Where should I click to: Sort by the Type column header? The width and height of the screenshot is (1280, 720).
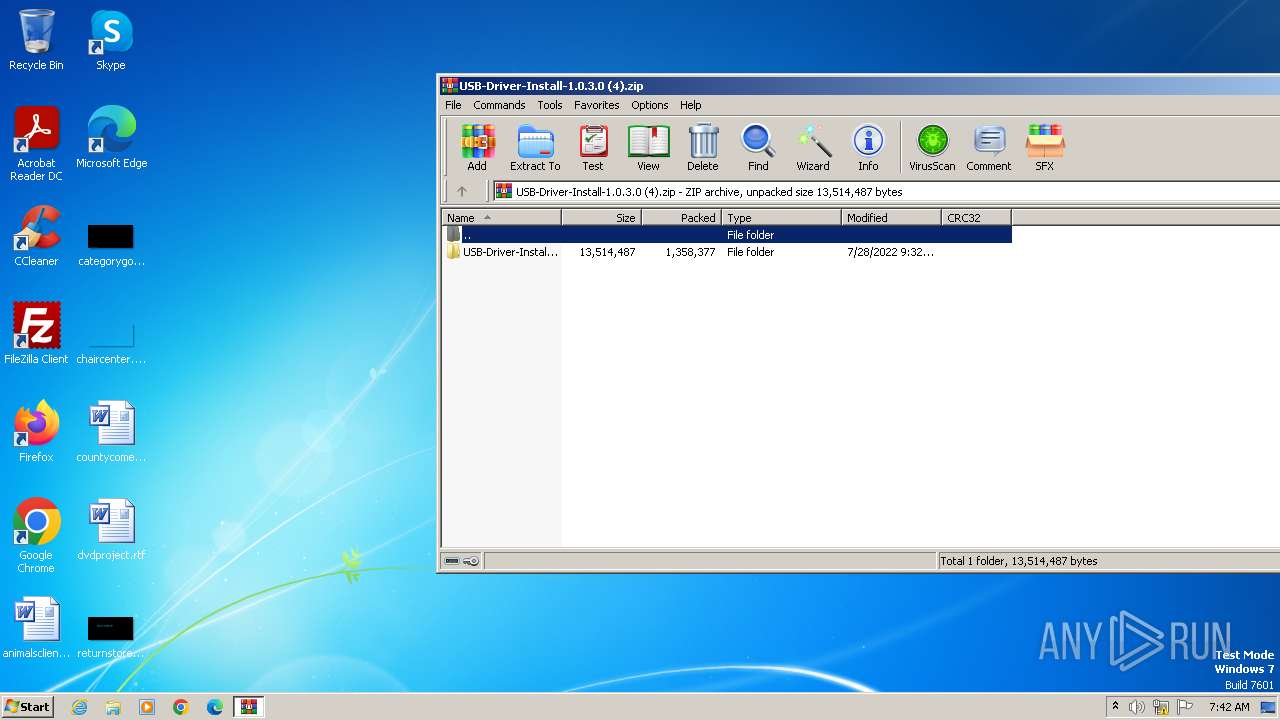click(x=782, y=217)
